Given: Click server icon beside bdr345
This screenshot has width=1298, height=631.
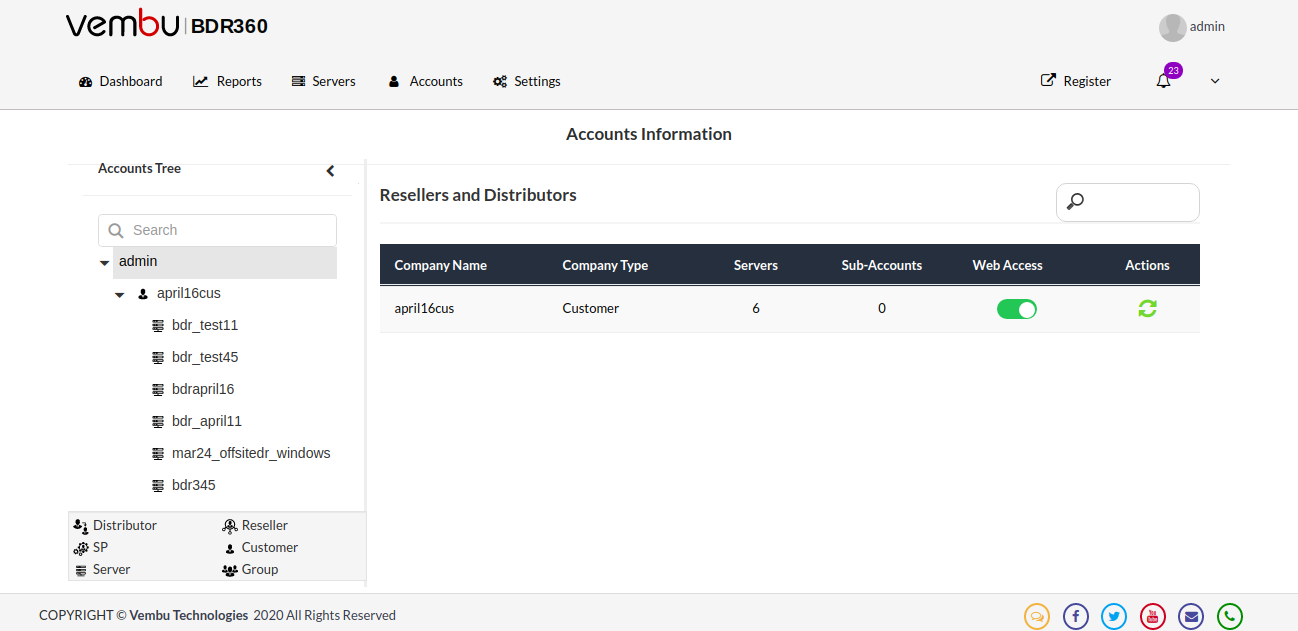Looking at the screenshot, I should [158, 485].
